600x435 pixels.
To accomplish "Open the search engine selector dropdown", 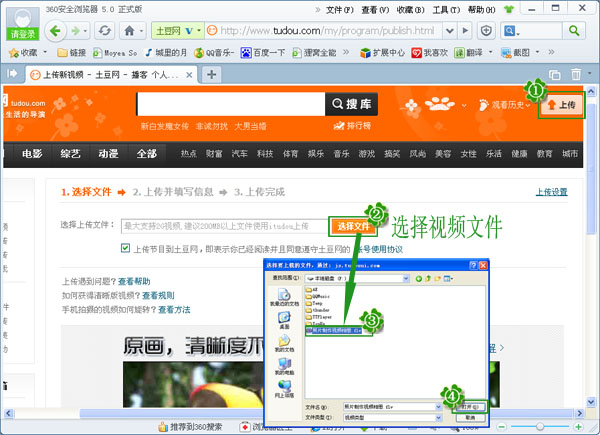I will pyautogui.click(x=512, y=31).
